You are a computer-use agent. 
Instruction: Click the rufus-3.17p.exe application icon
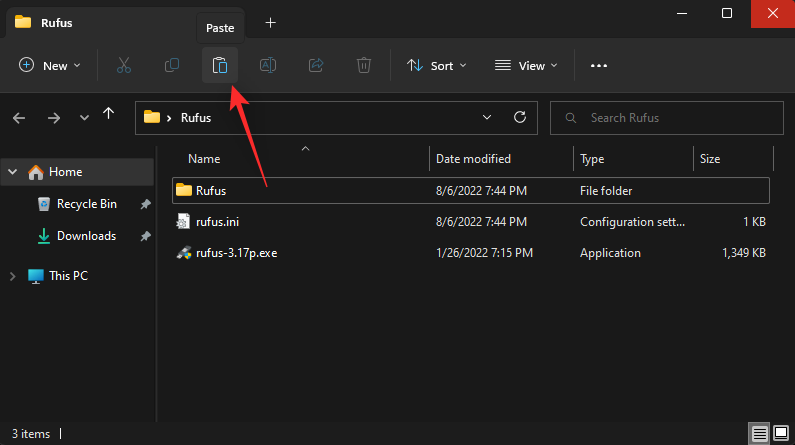(x=184, y=252)
